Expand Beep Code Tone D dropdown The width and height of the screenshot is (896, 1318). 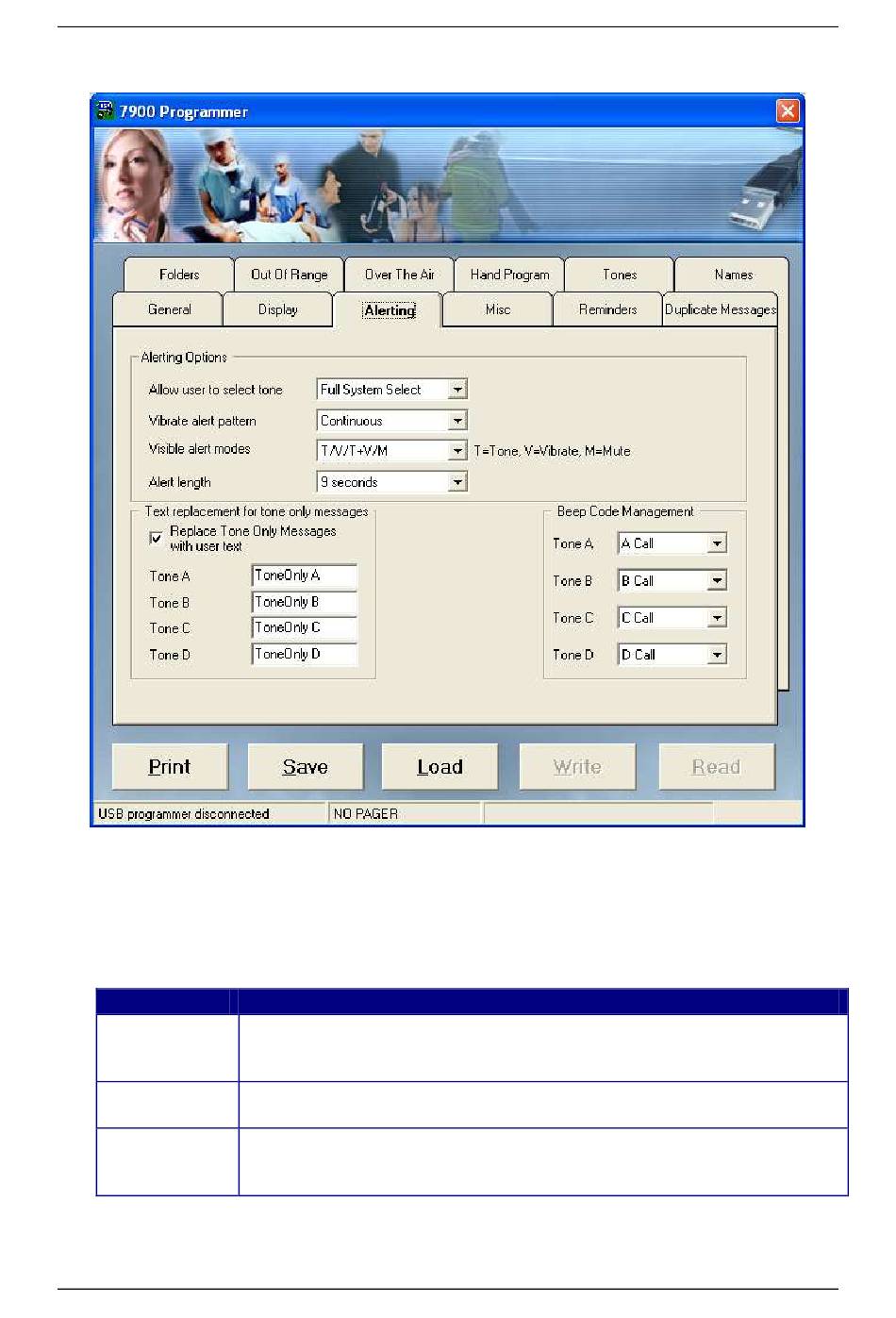coord(717,655)
